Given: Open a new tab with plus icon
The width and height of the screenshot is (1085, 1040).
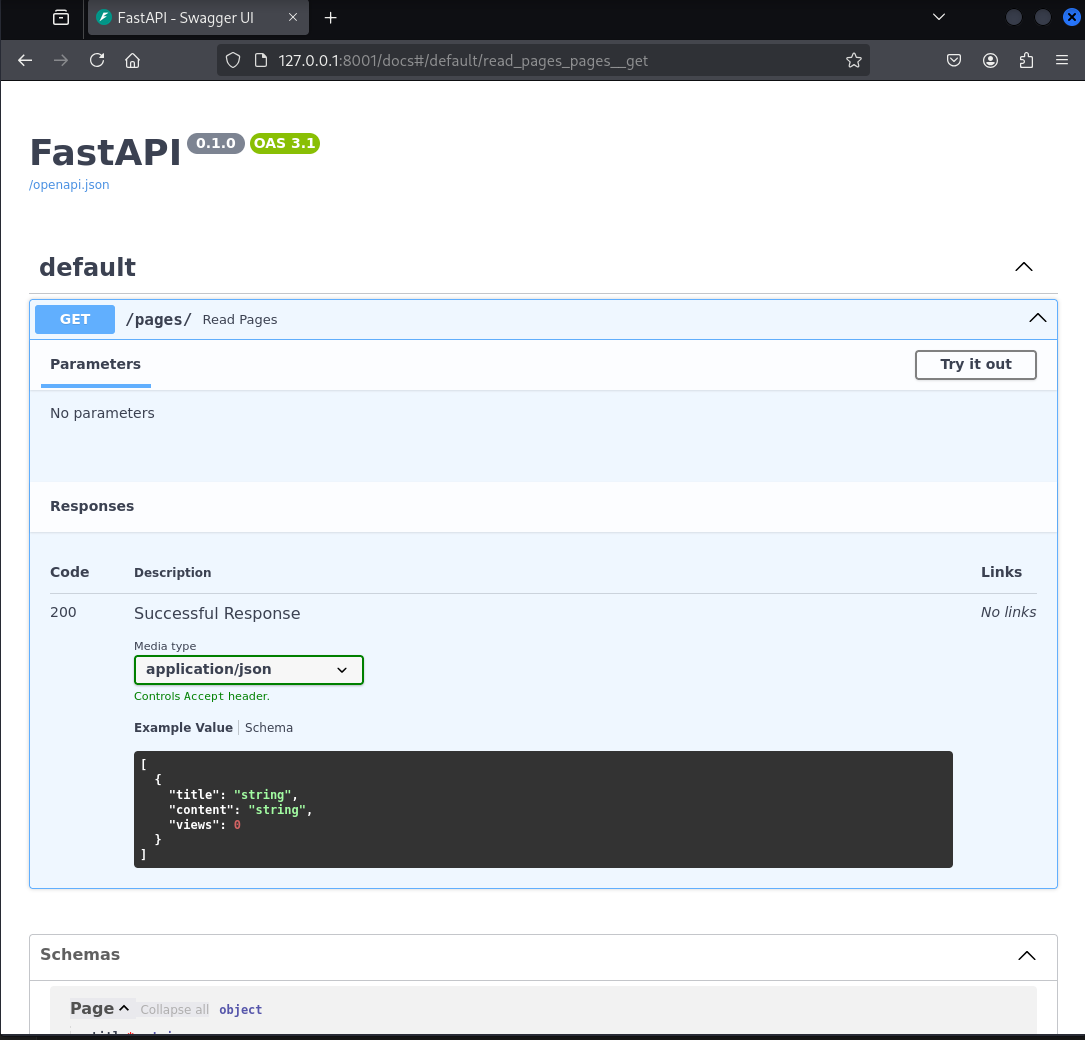Looking at the screenshot, I should [331, 18].
